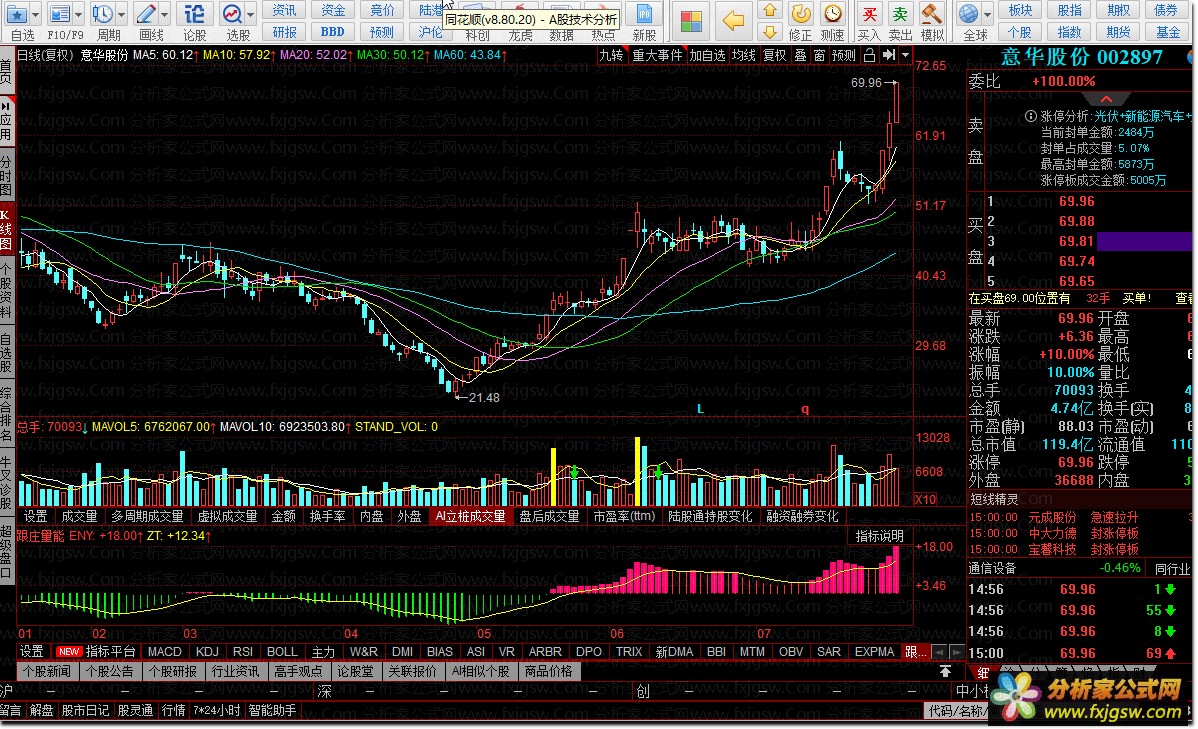Open the colorful four-square layout icon

(x=691, y=21)
